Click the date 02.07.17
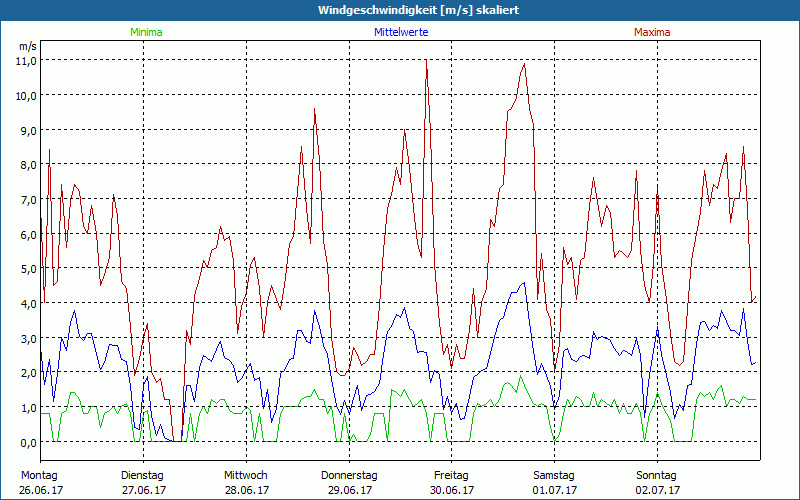The image size is (800, 500). 658,490
